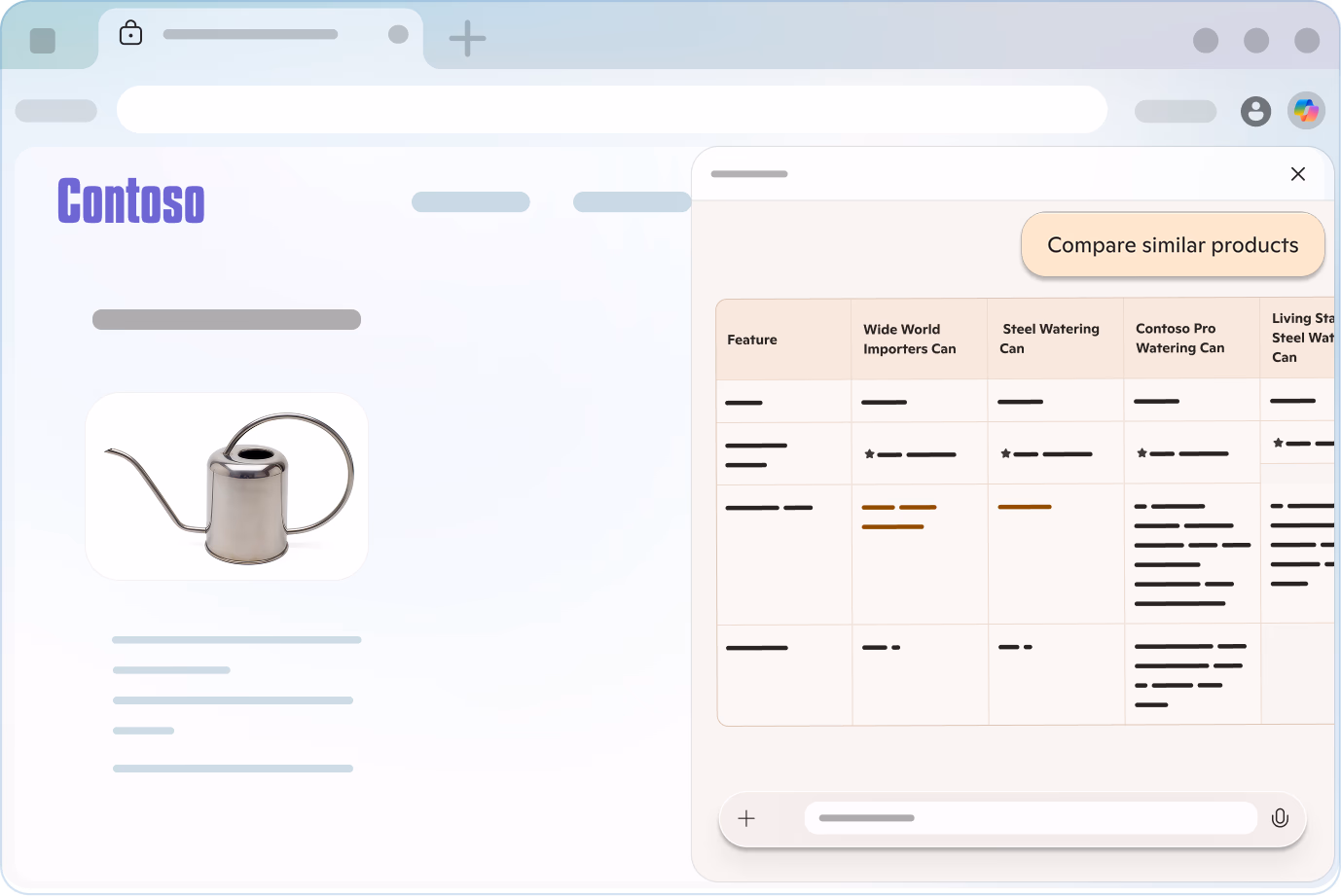1341x896 pixels.
Task: Select the watering can product image
Action: (x=227, y=486)
